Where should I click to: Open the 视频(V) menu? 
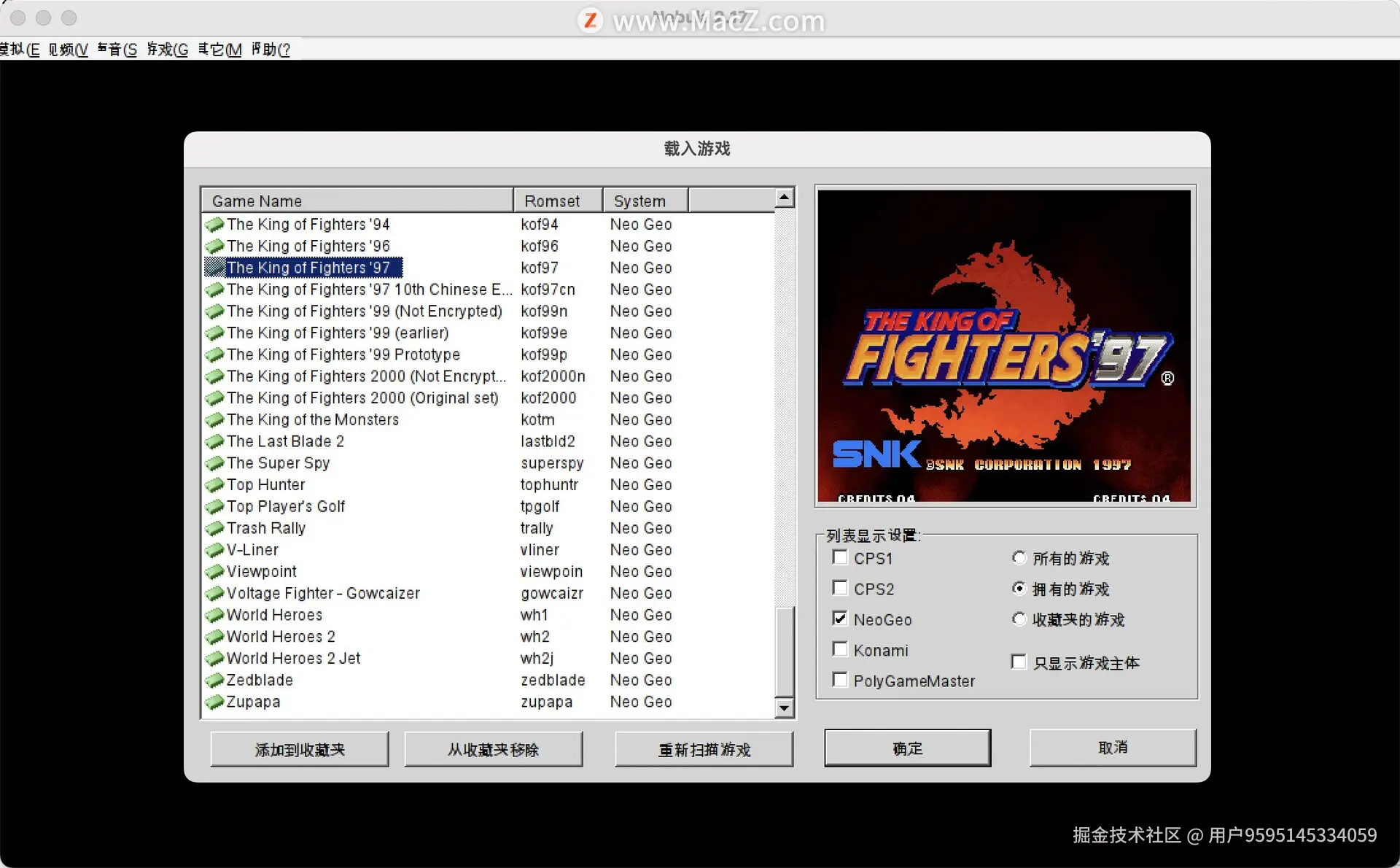tap(69, 50)
